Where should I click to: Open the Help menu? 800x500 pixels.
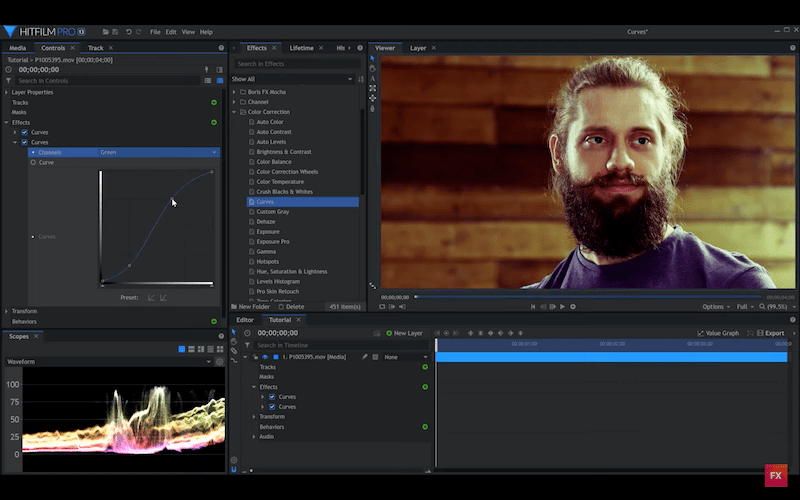coord(206,32)
